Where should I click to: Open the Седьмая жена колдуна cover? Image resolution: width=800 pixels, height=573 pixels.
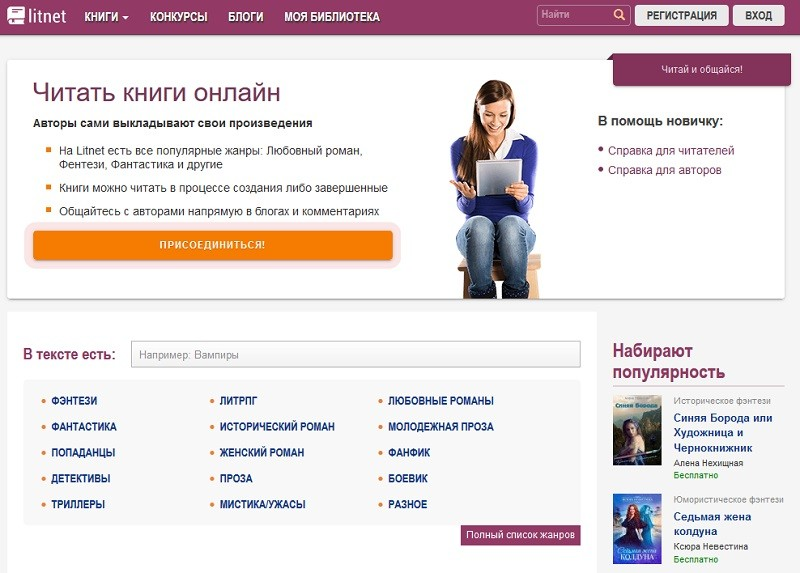(637, 529)
